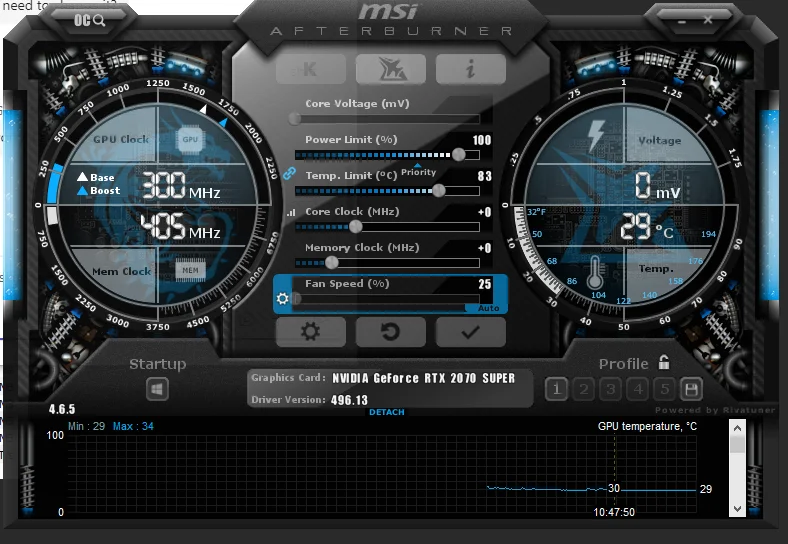Select profile slot 4

click(x=638, y=389)
